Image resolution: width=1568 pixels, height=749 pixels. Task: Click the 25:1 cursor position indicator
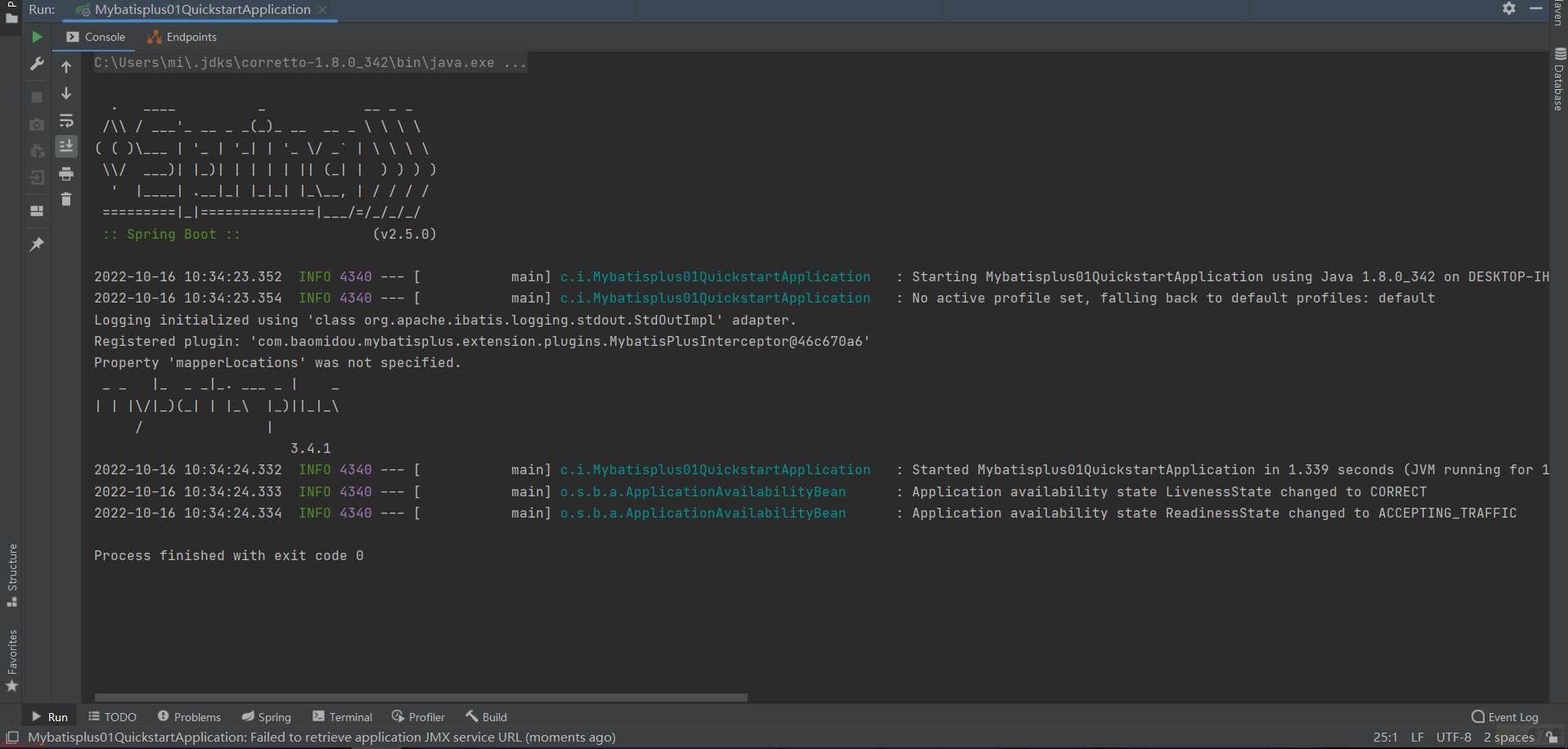1386,738
